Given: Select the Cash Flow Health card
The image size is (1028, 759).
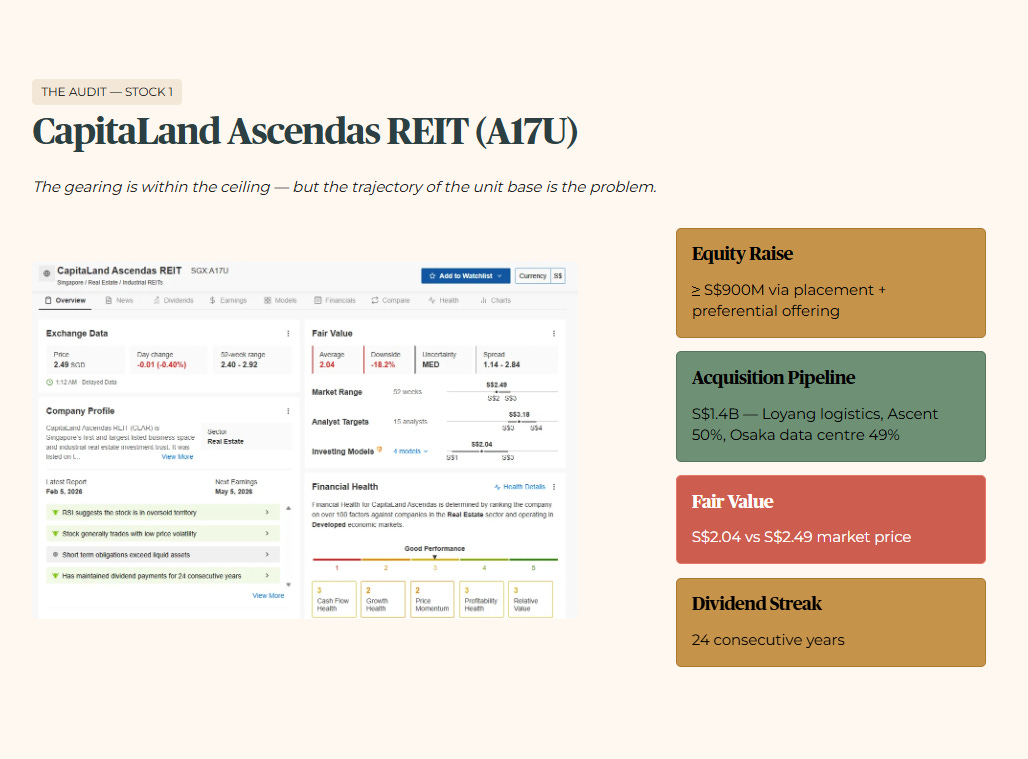Looking at the screenshot, I should click(334, 599).
